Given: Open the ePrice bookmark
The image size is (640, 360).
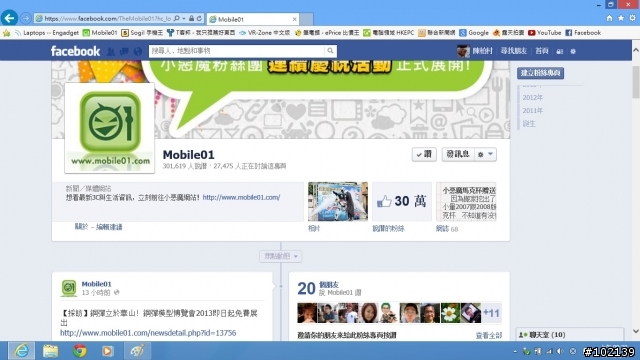Looking at the screenshot, I should [327, 33].
